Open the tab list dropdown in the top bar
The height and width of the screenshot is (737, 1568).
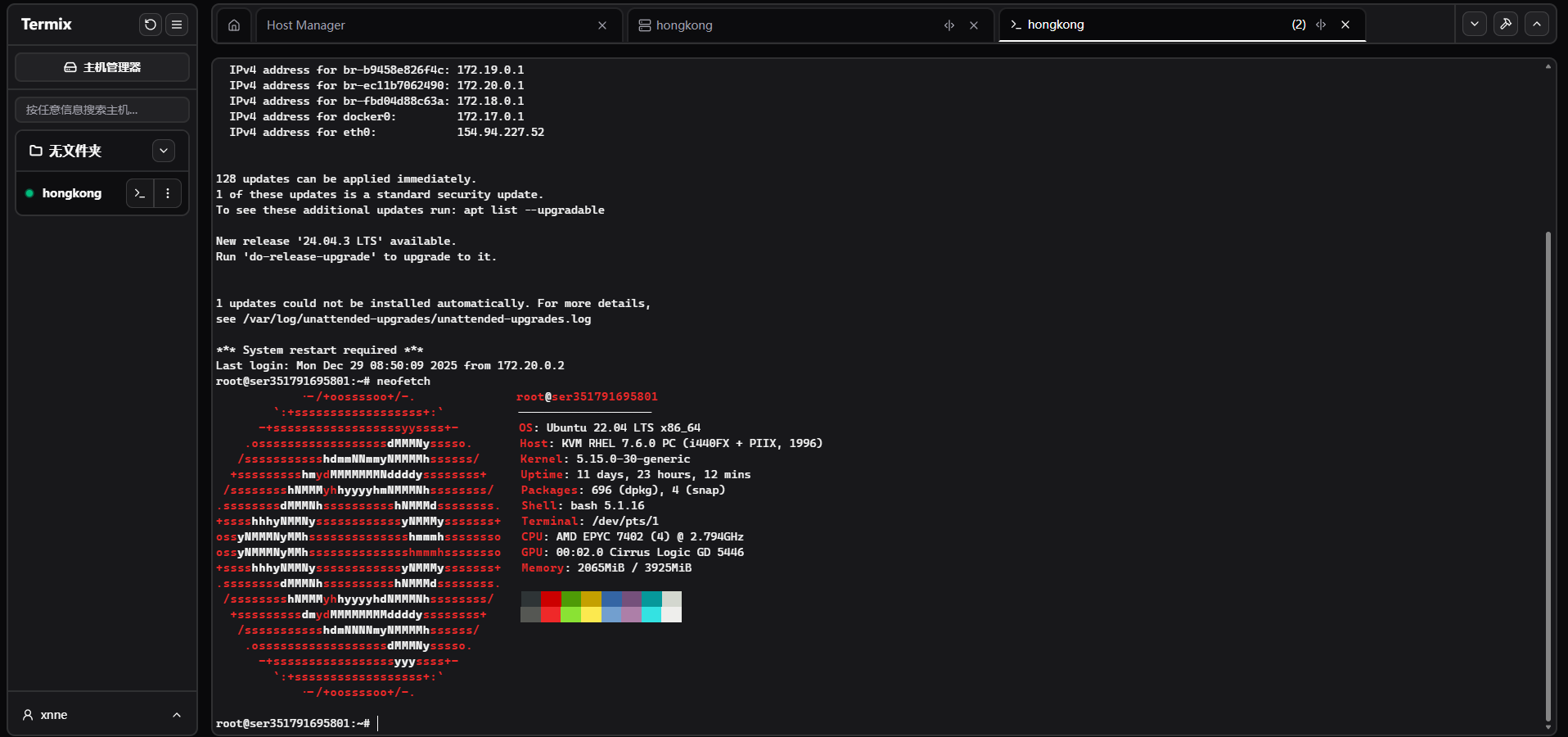[x=1475, y=24]
